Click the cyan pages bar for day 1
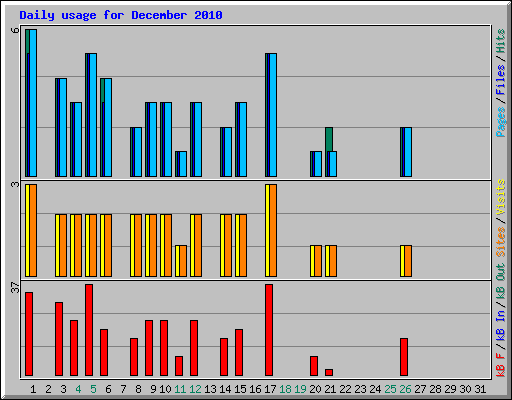Viewport: 512px width, 400px height. [x=33, y=103]
